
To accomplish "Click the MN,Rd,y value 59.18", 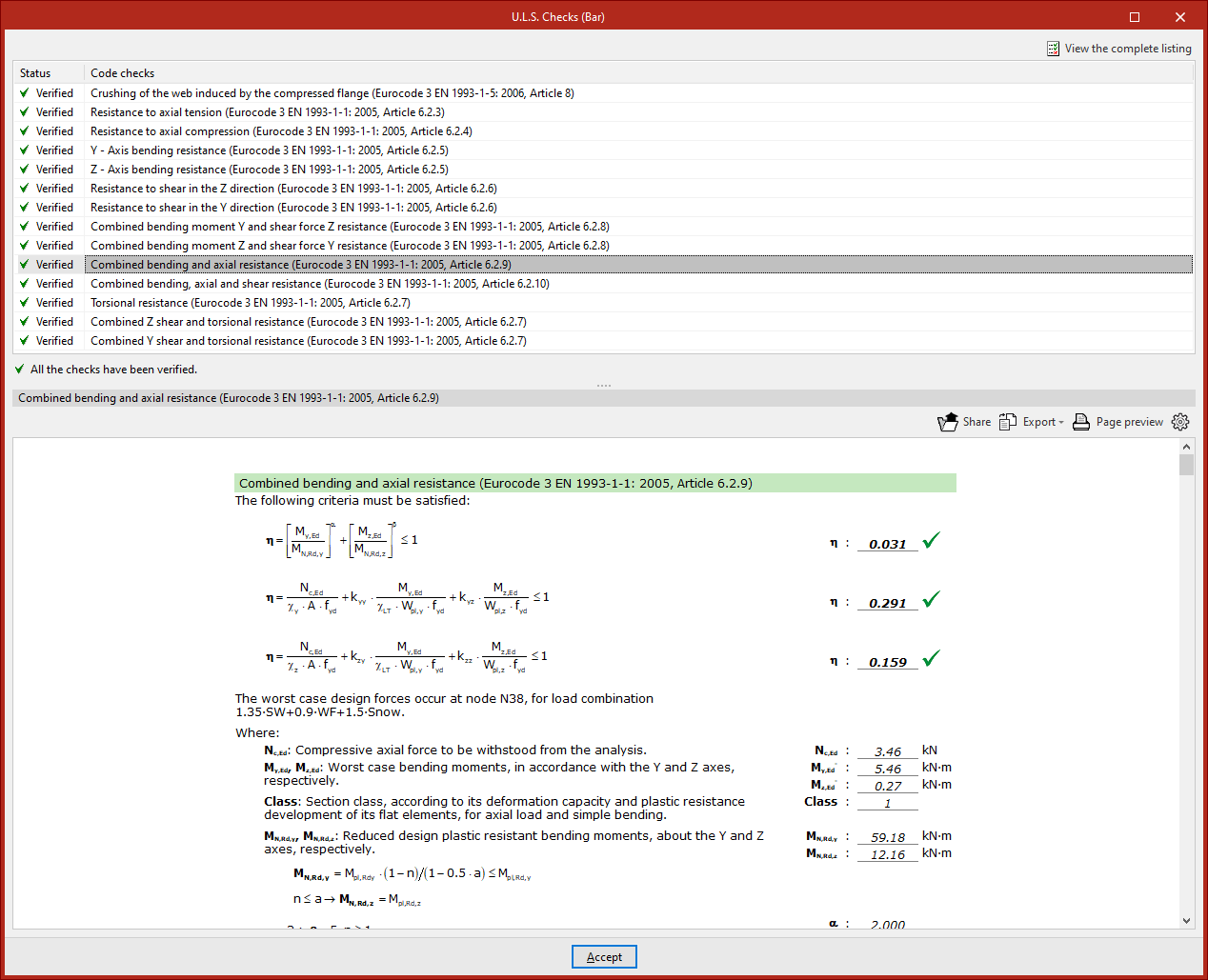I will (x=888, y=837).
